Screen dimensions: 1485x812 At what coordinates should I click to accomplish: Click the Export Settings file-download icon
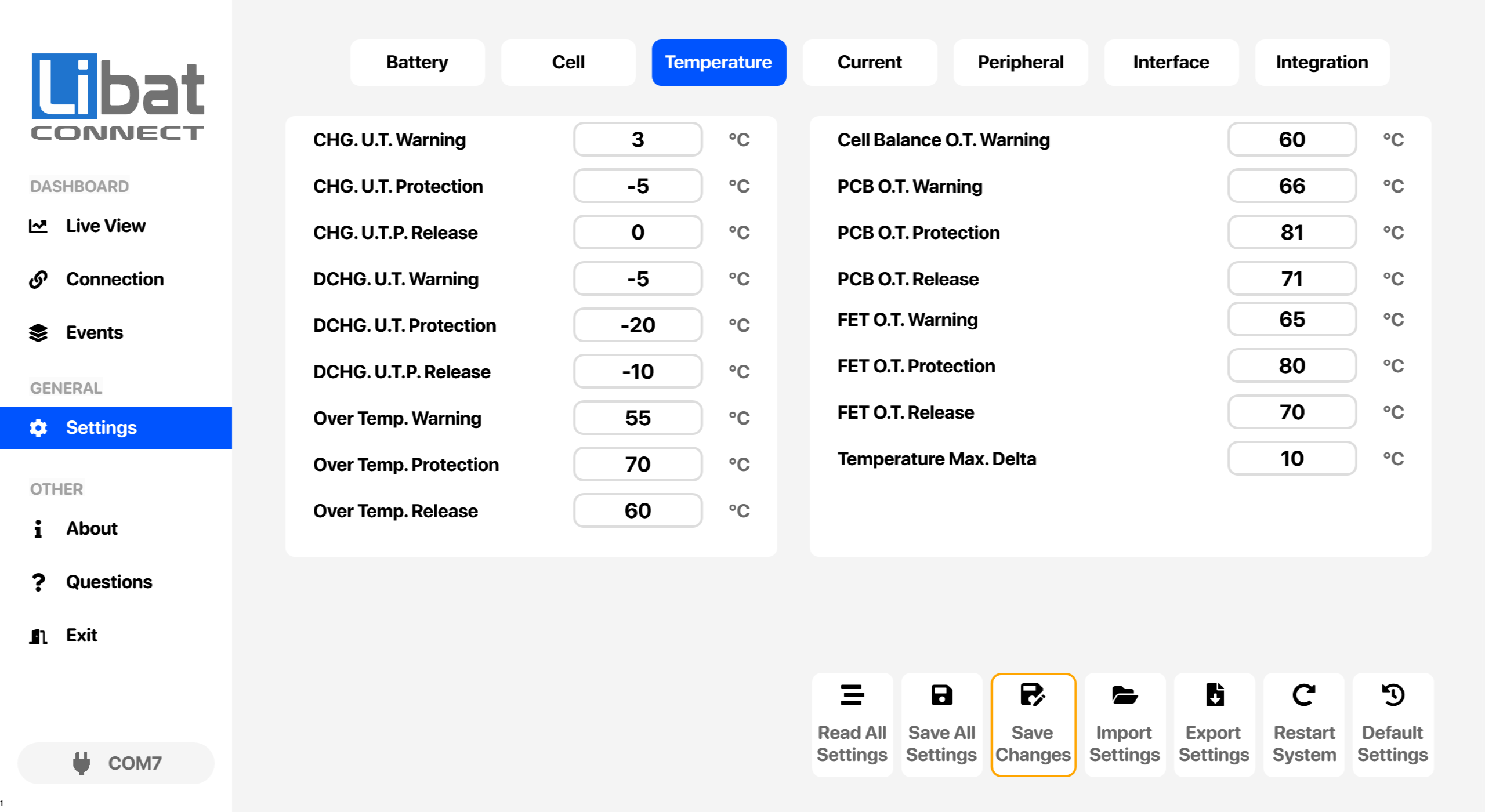[x=1215, y=695]
